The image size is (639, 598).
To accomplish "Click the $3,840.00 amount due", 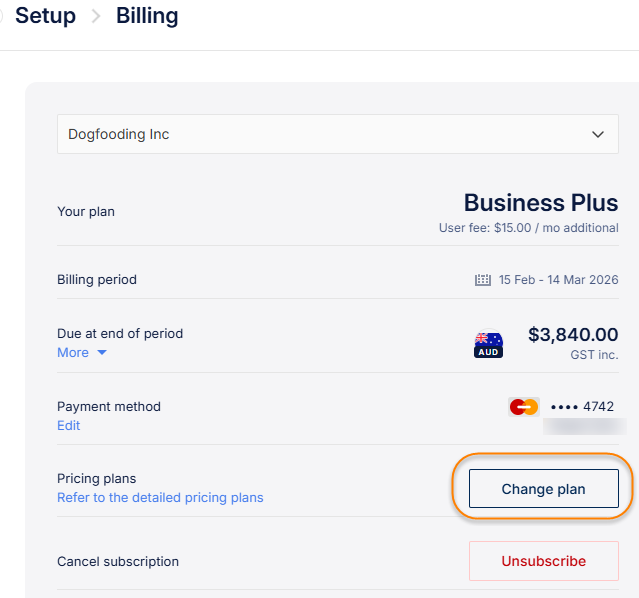I will coord(573,335).
